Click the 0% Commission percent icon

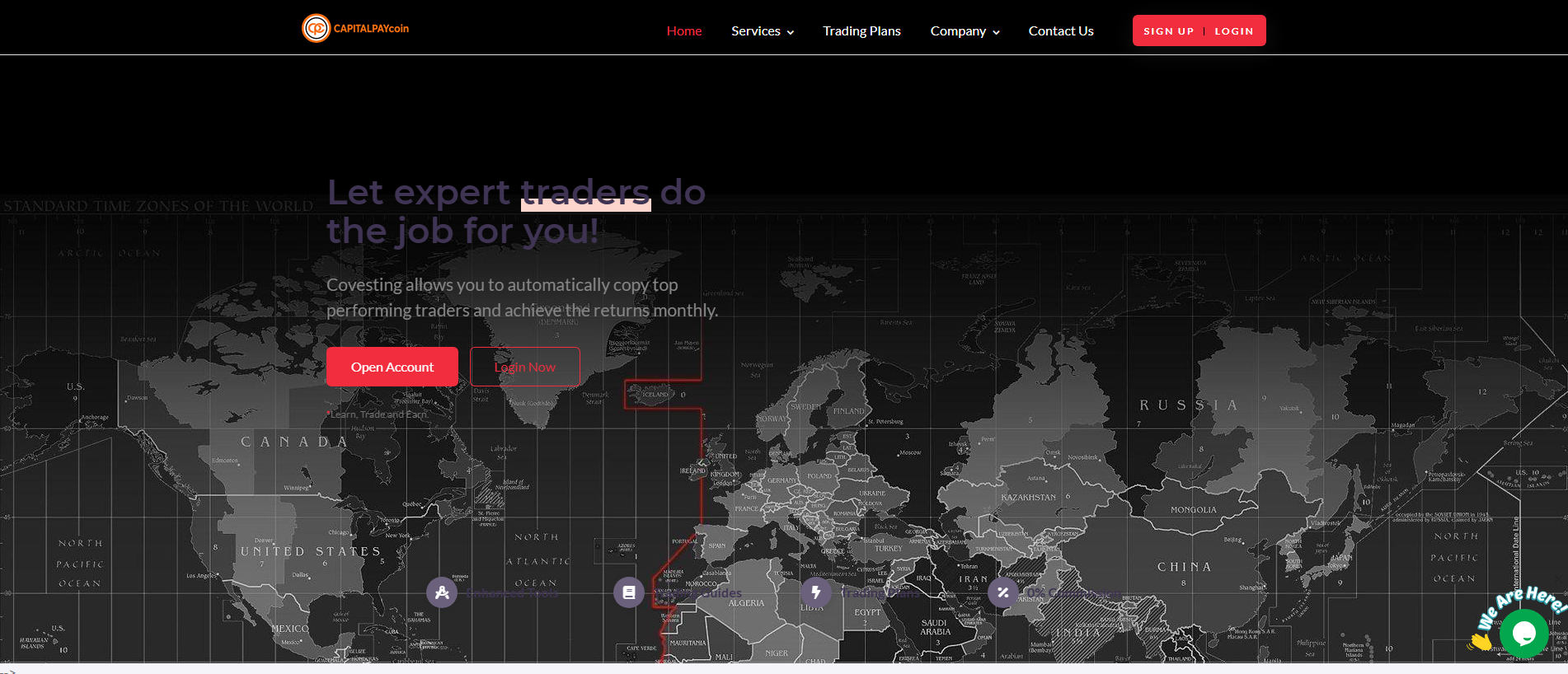click(x=1003, y=592)
